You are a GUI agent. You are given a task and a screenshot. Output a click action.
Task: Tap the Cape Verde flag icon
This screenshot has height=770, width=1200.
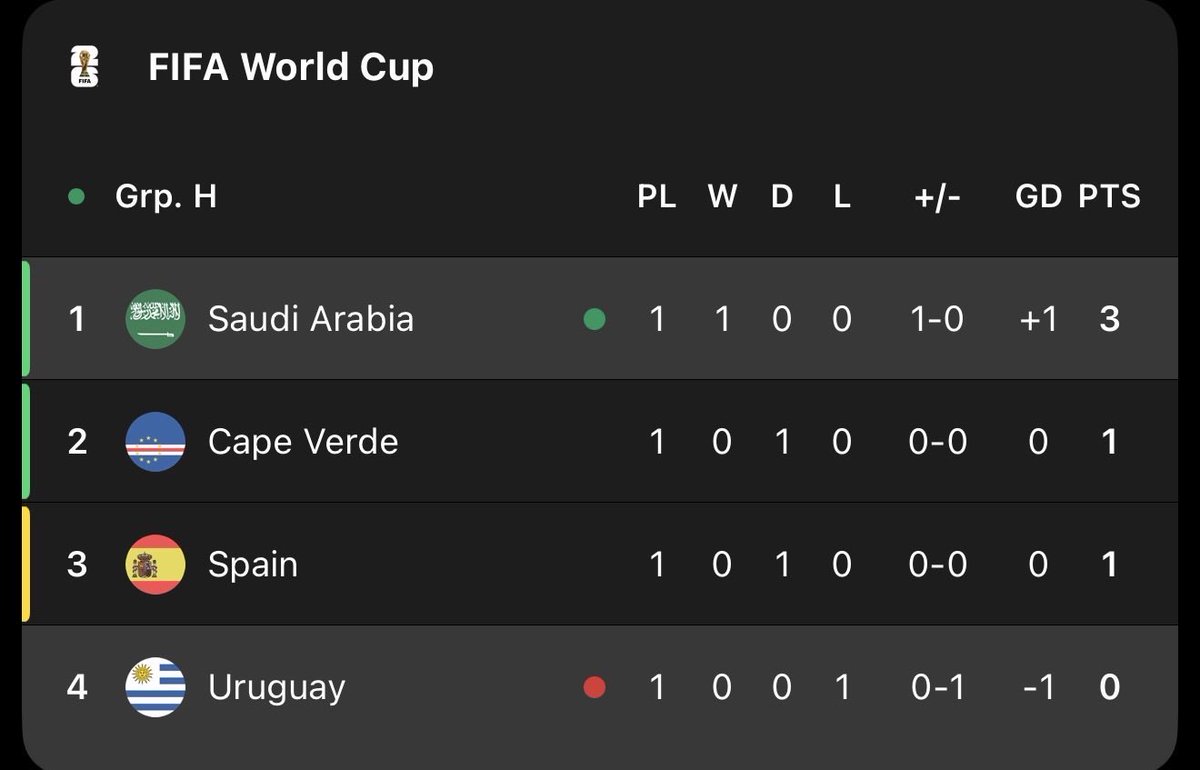pos(155,441)
